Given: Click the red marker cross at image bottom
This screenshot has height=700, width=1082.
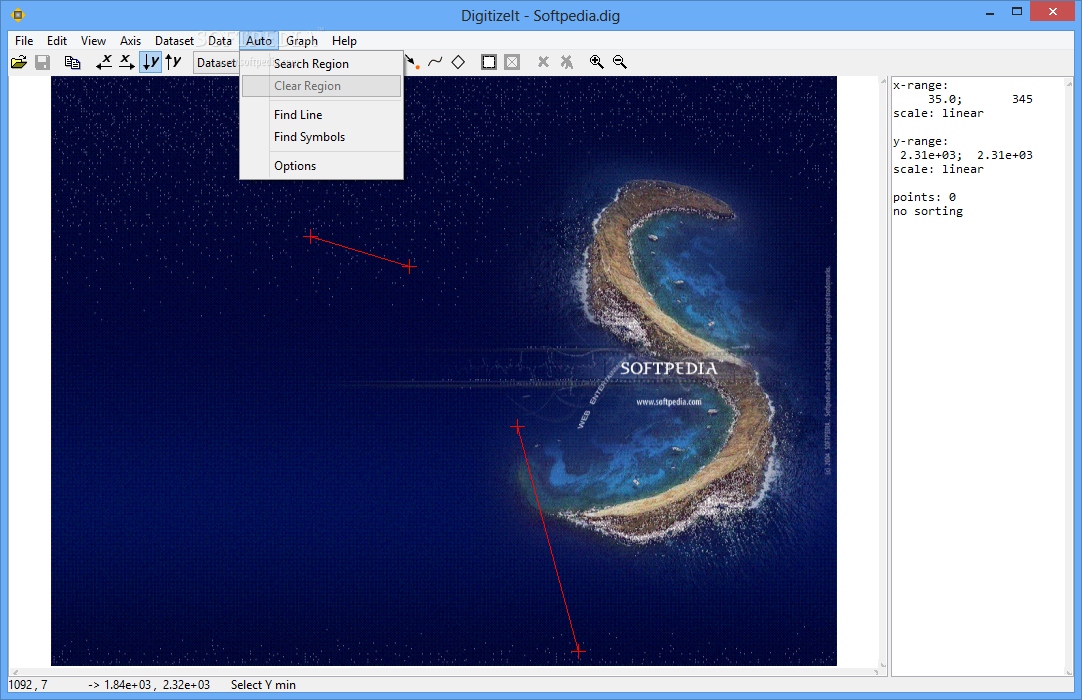Looking at the screenshot, I should pos(578,651).
